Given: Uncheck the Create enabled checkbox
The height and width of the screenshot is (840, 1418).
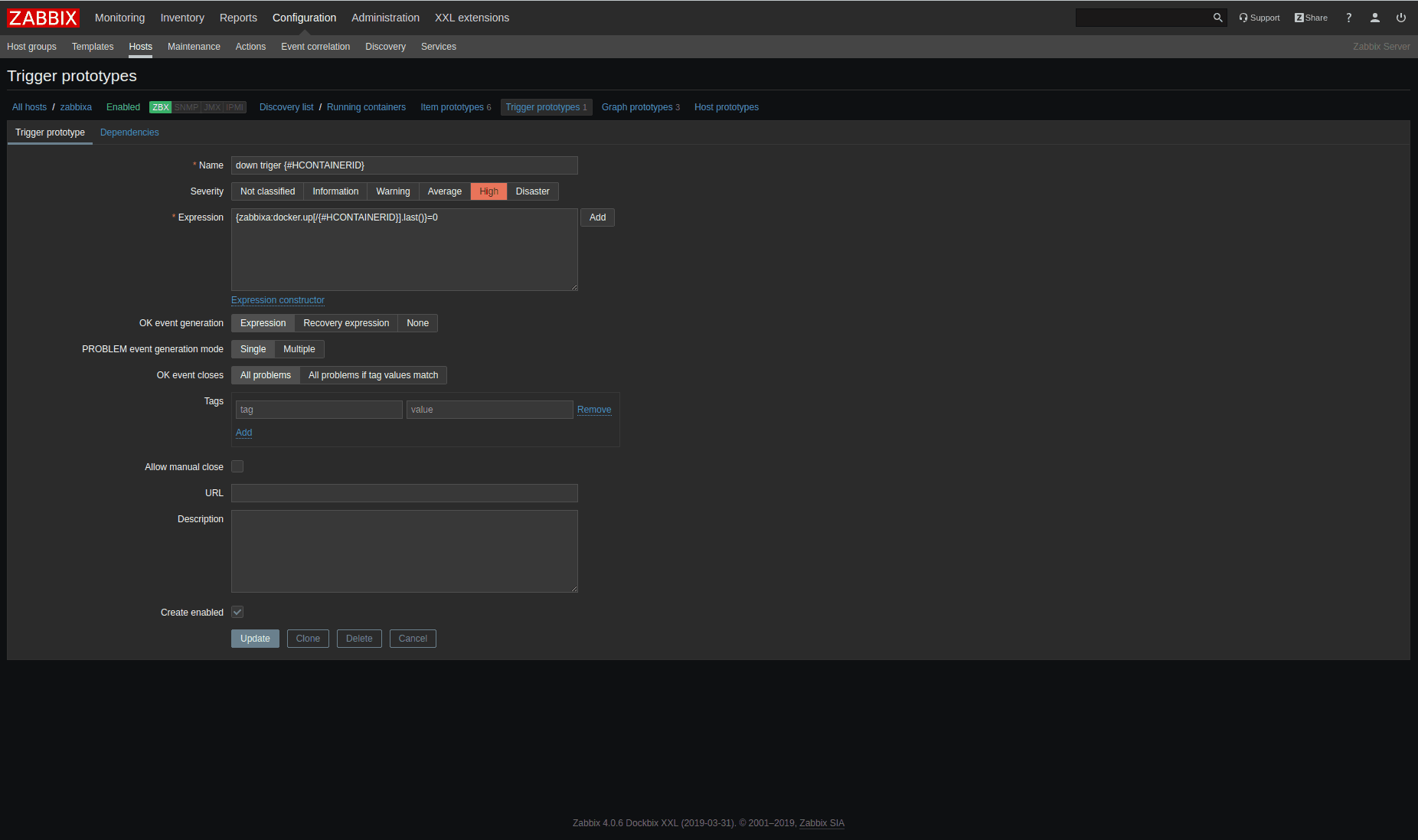Looking at the screenshot, I should coord(237,612).
